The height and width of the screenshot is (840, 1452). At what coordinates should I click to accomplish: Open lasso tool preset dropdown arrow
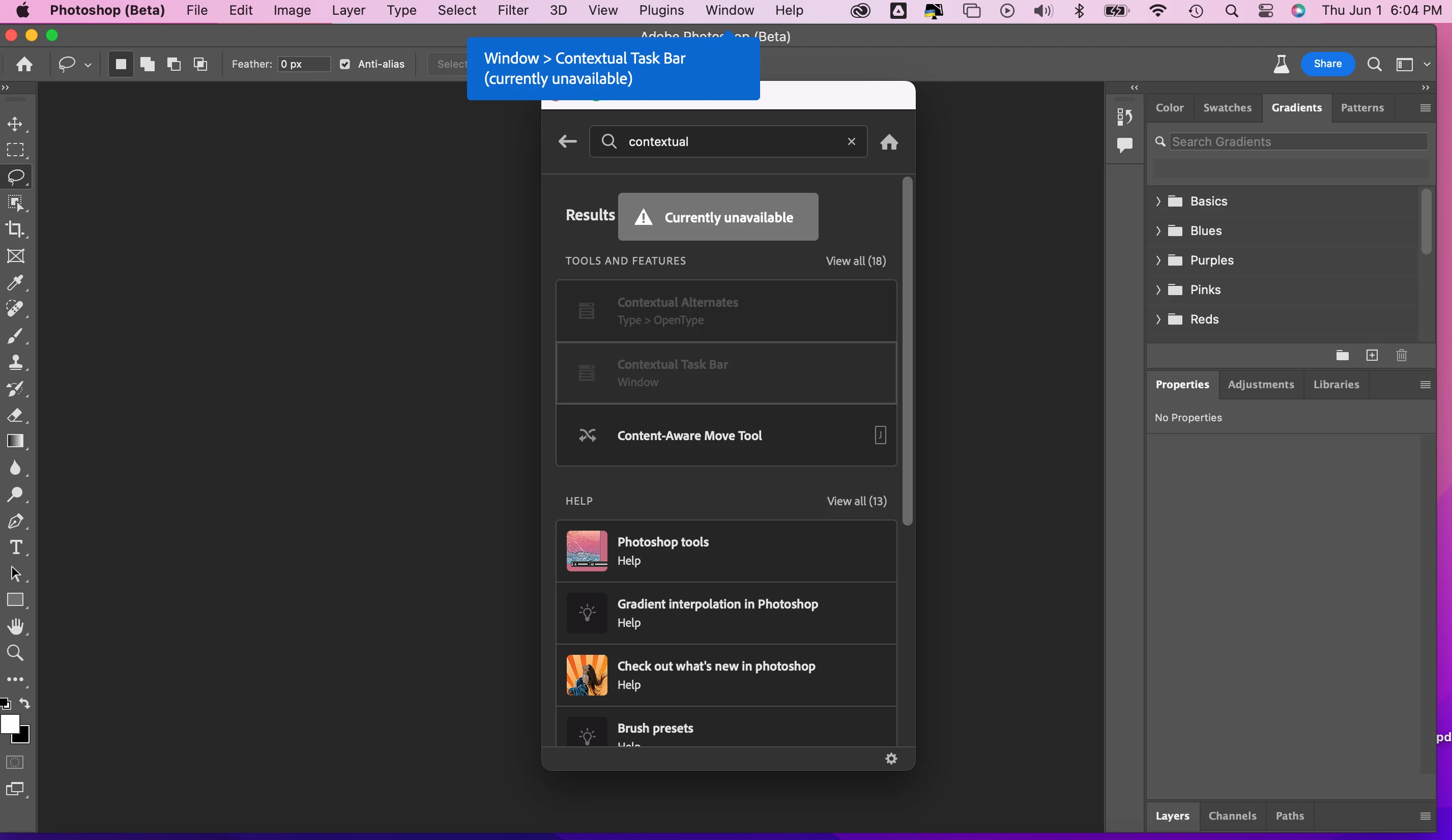coord(88,65)
